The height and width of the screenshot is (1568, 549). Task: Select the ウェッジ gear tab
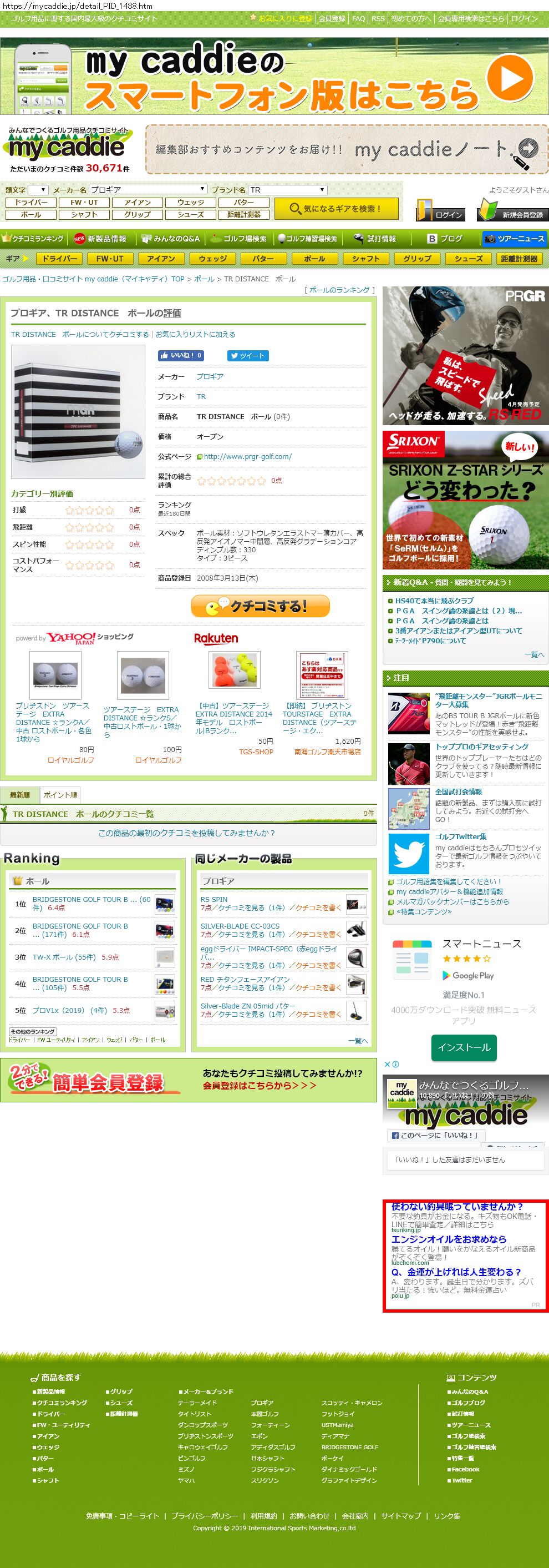click(213, 259)
